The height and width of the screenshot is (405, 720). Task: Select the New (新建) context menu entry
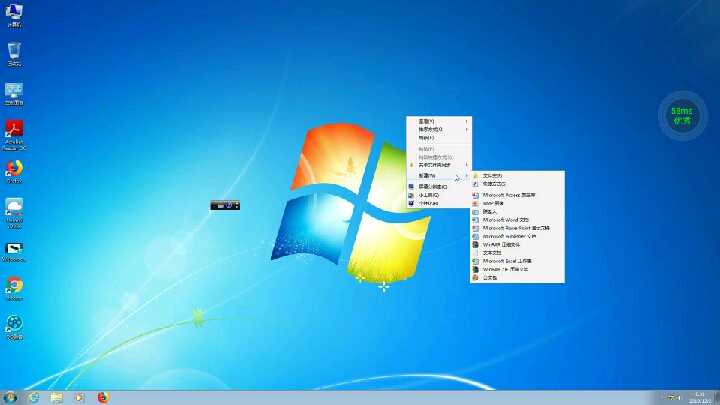(439, 176)
